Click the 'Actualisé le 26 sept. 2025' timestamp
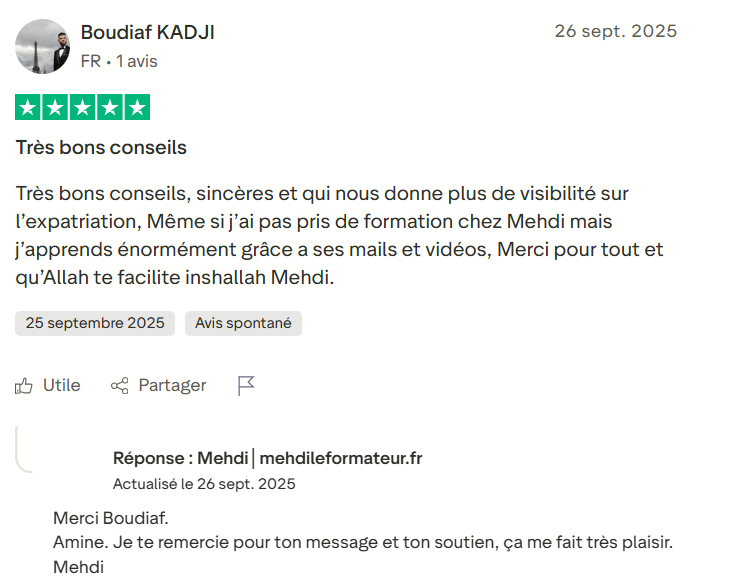The image size is (750, 586). click(x=204, y=484)
